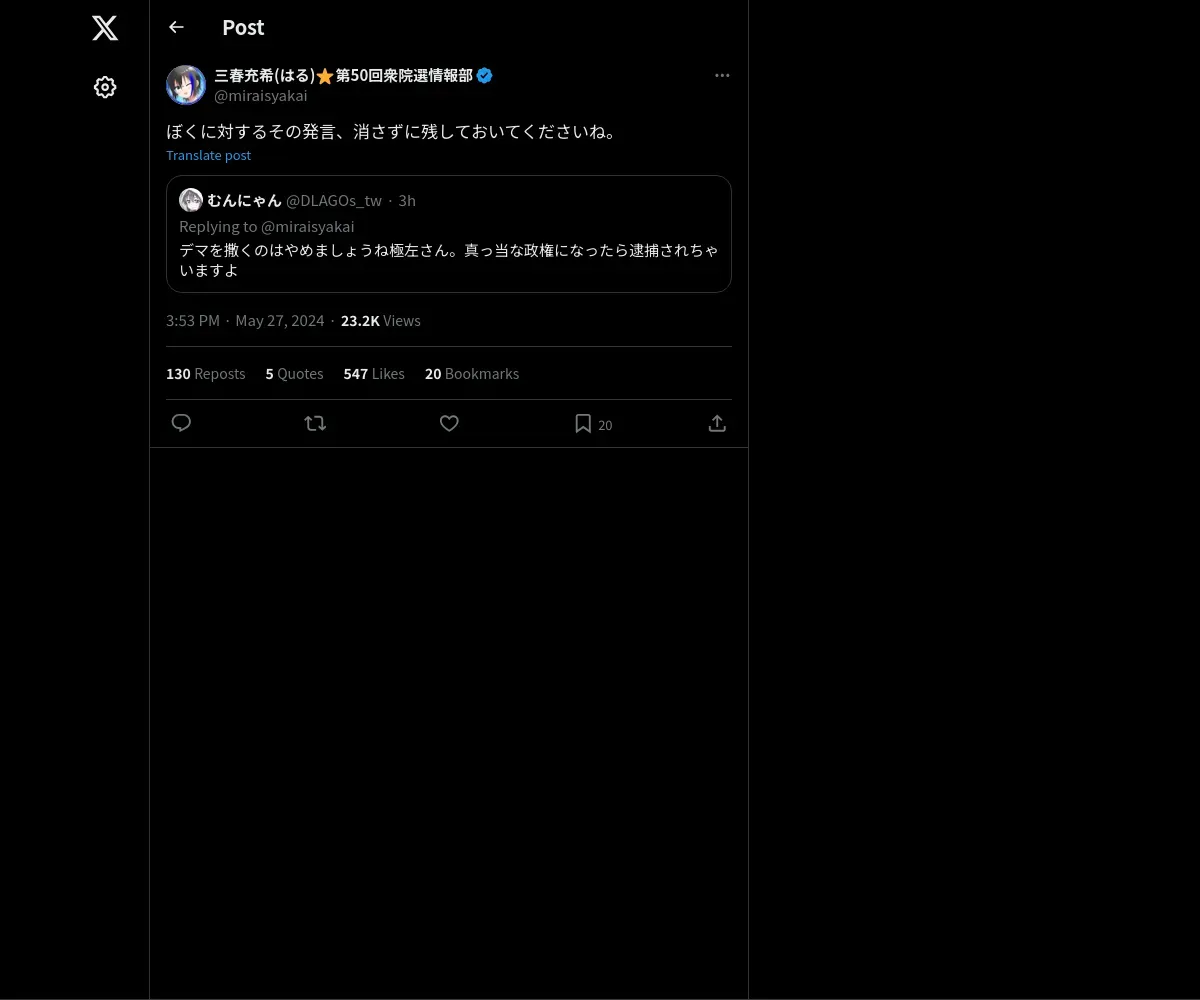Click the repost arrows icon

point(315,423)
